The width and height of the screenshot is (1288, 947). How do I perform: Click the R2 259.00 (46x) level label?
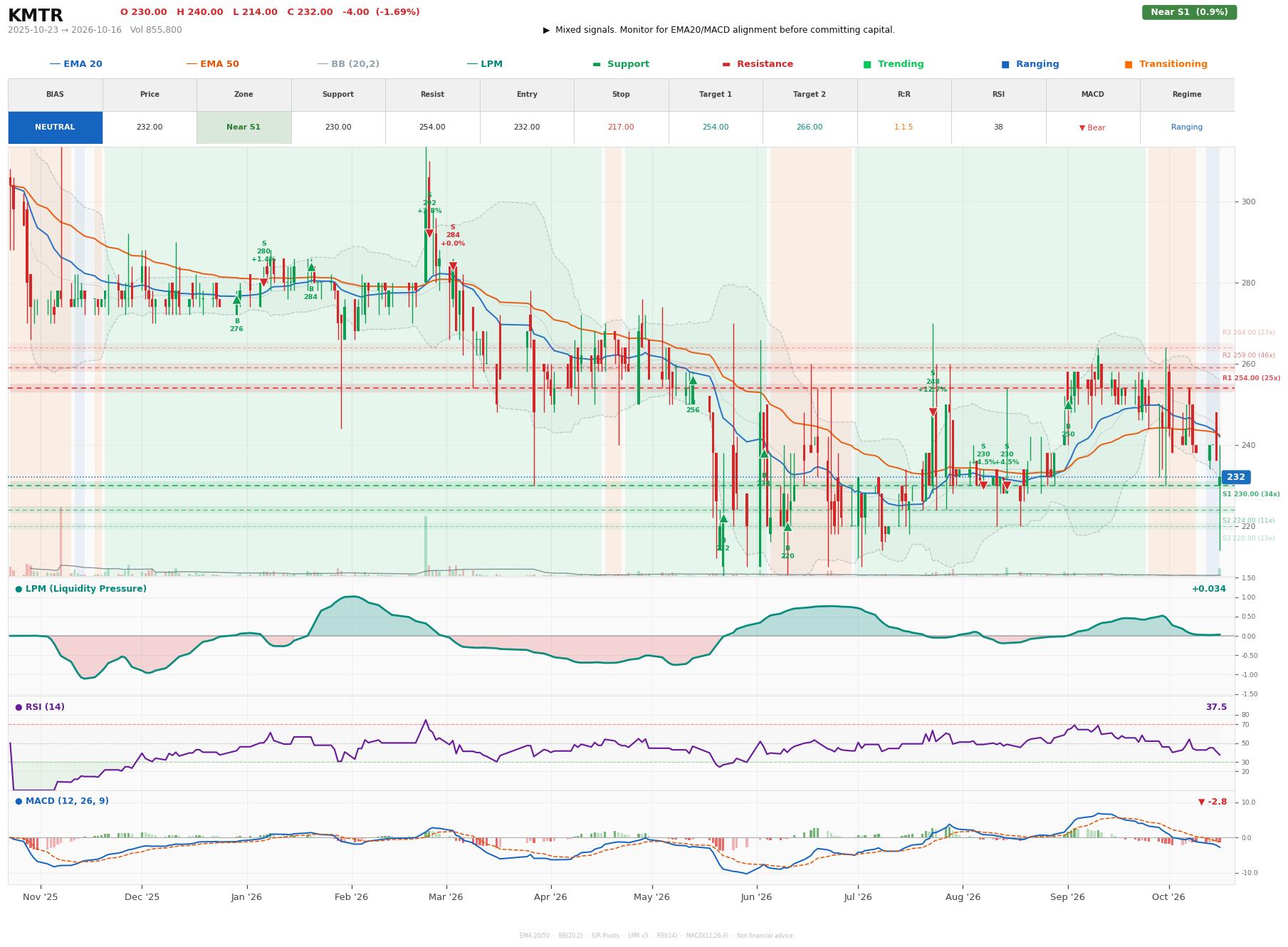pos(1249,355)
